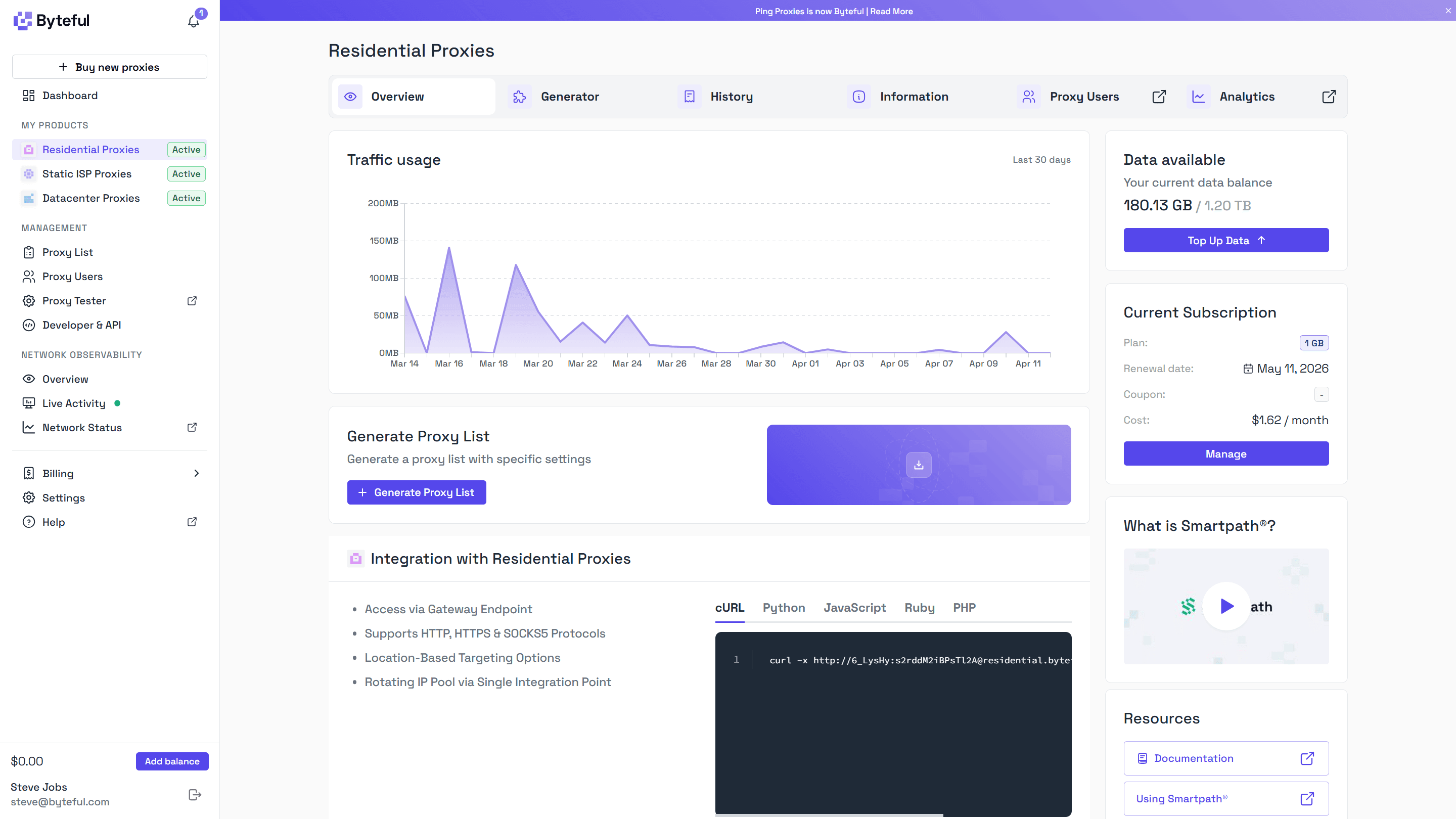Close the announcement banner
Viewport: 1456px width, 819px height.
click(1447, 10)
